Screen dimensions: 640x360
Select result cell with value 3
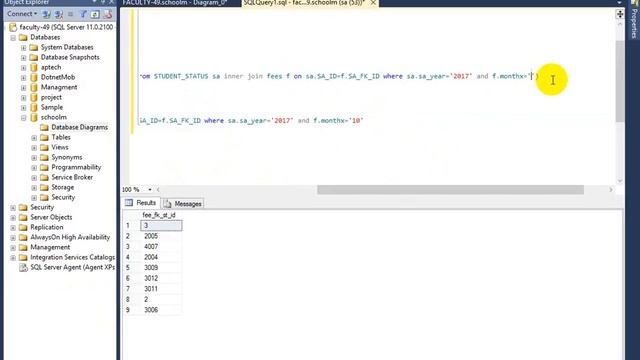[161, 226]
